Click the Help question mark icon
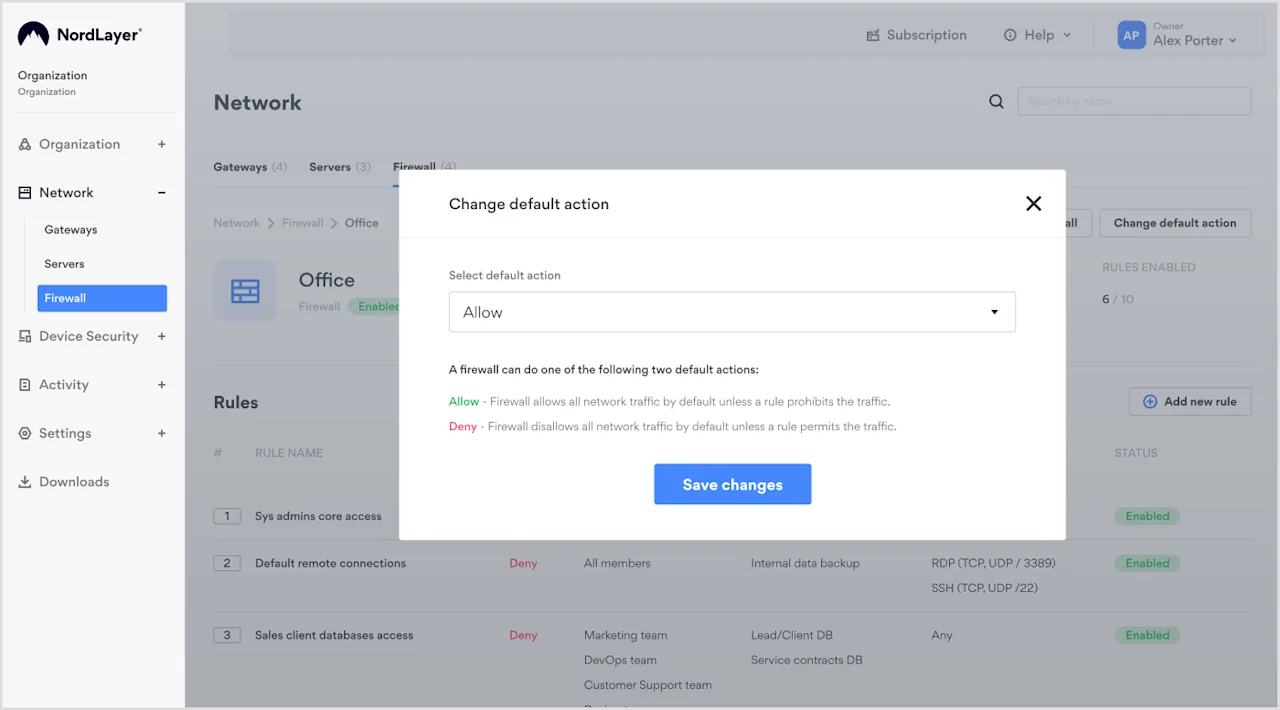The width and height of the screenshot is (1280, 710). tap(1010, 34)
